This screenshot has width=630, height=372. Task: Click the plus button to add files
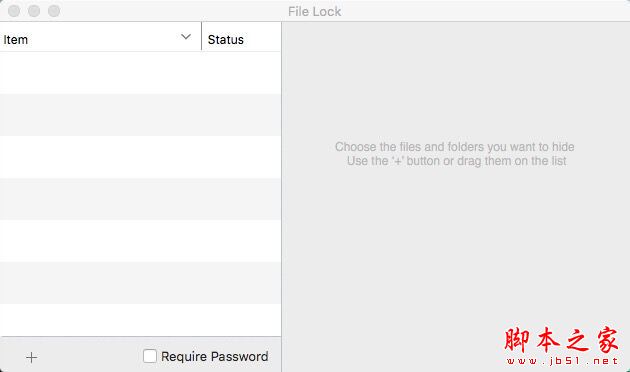click(31, 357)
